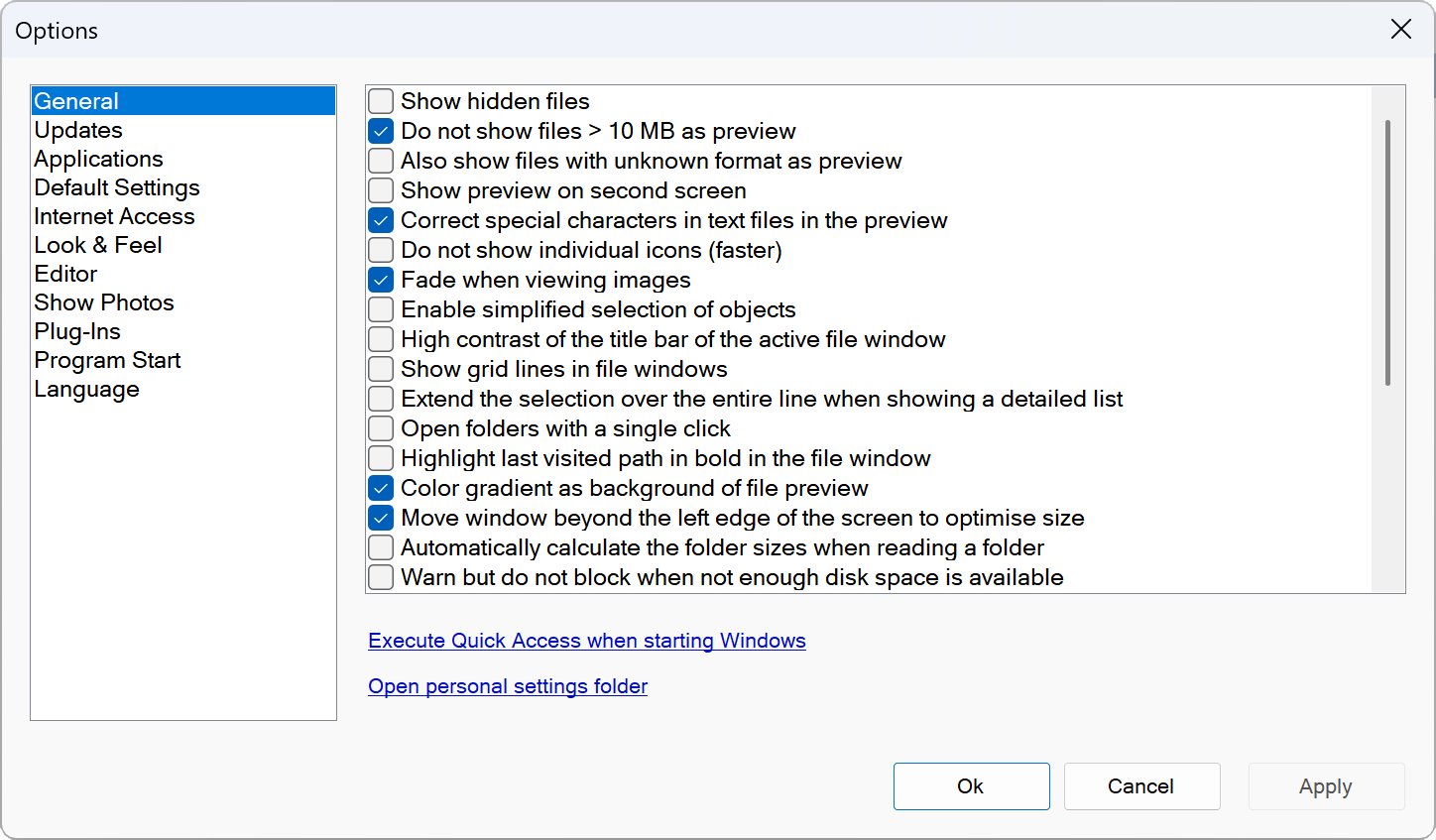Click Execute Quick Access when starting Windows link

(x=586, y=641)
